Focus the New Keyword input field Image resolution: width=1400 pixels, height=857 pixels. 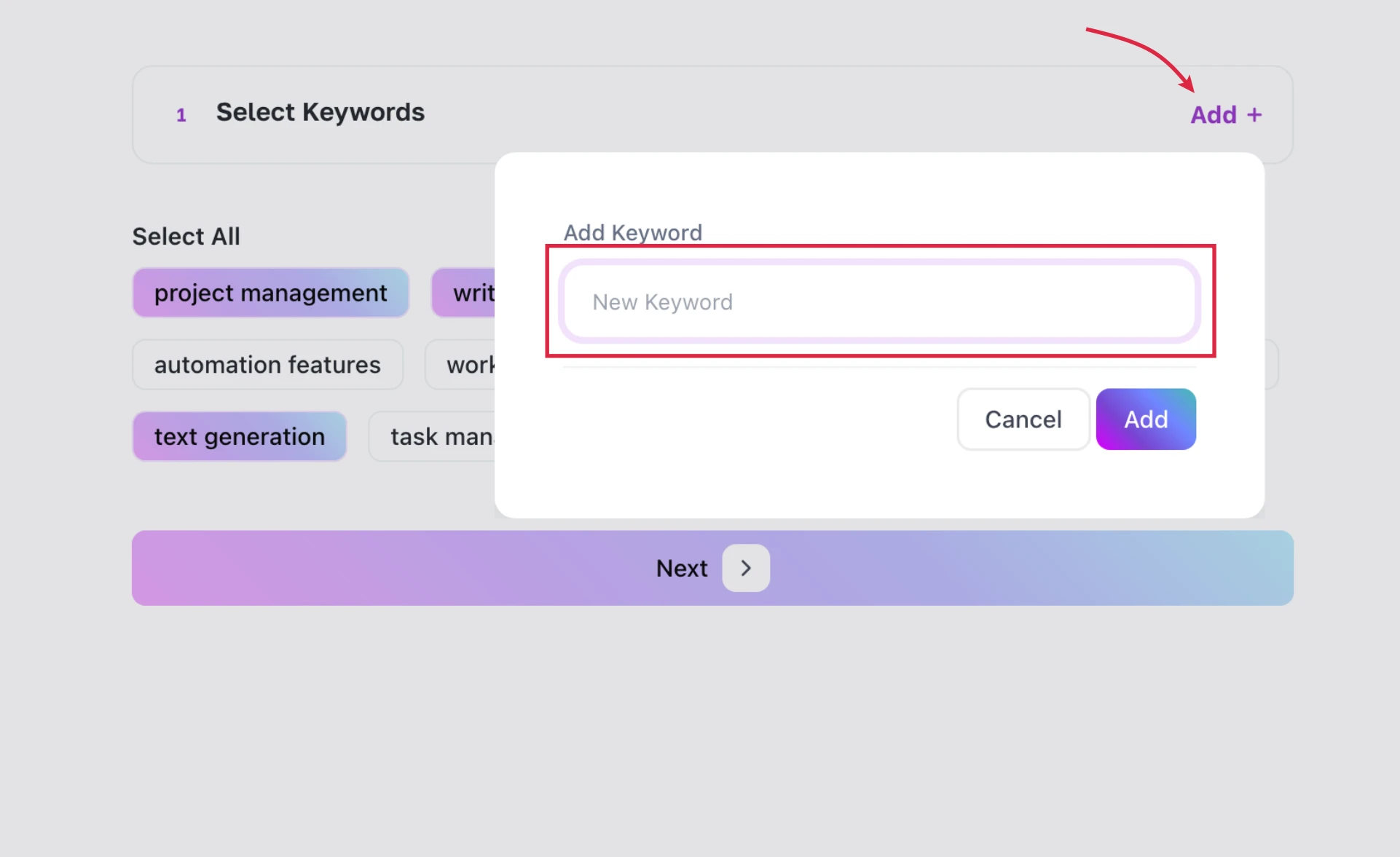pyautogui.click(x=879, y=302)
